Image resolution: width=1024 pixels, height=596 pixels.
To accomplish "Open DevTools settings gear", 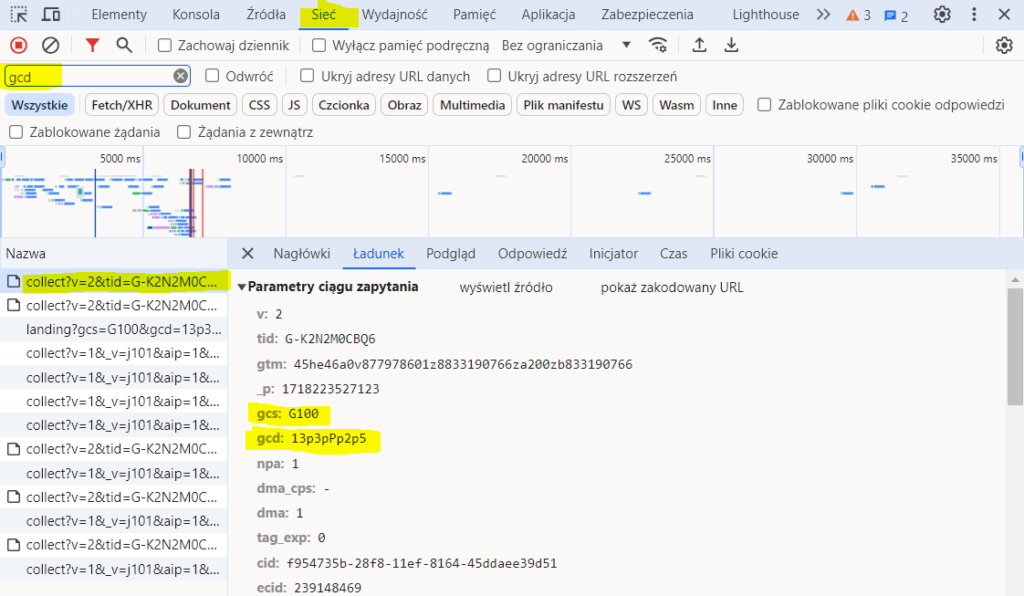I will click(942, 14).
